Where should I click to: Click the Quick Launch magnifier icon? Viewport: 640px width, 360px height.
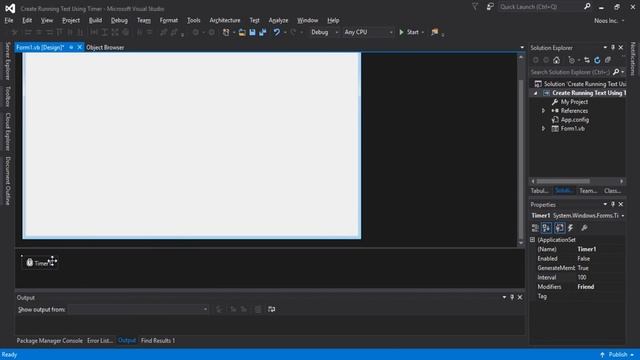(x=587, y=7)
